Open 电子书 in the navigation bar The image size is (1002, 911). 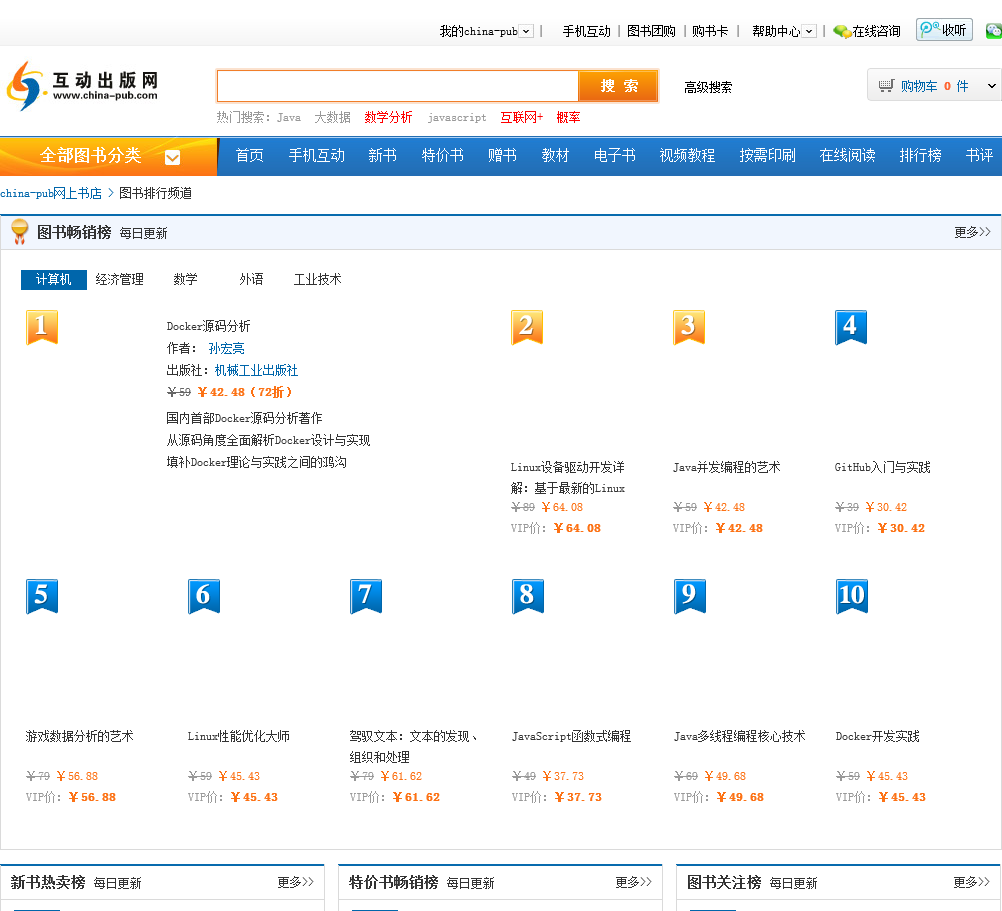click(x=614, y=155)
